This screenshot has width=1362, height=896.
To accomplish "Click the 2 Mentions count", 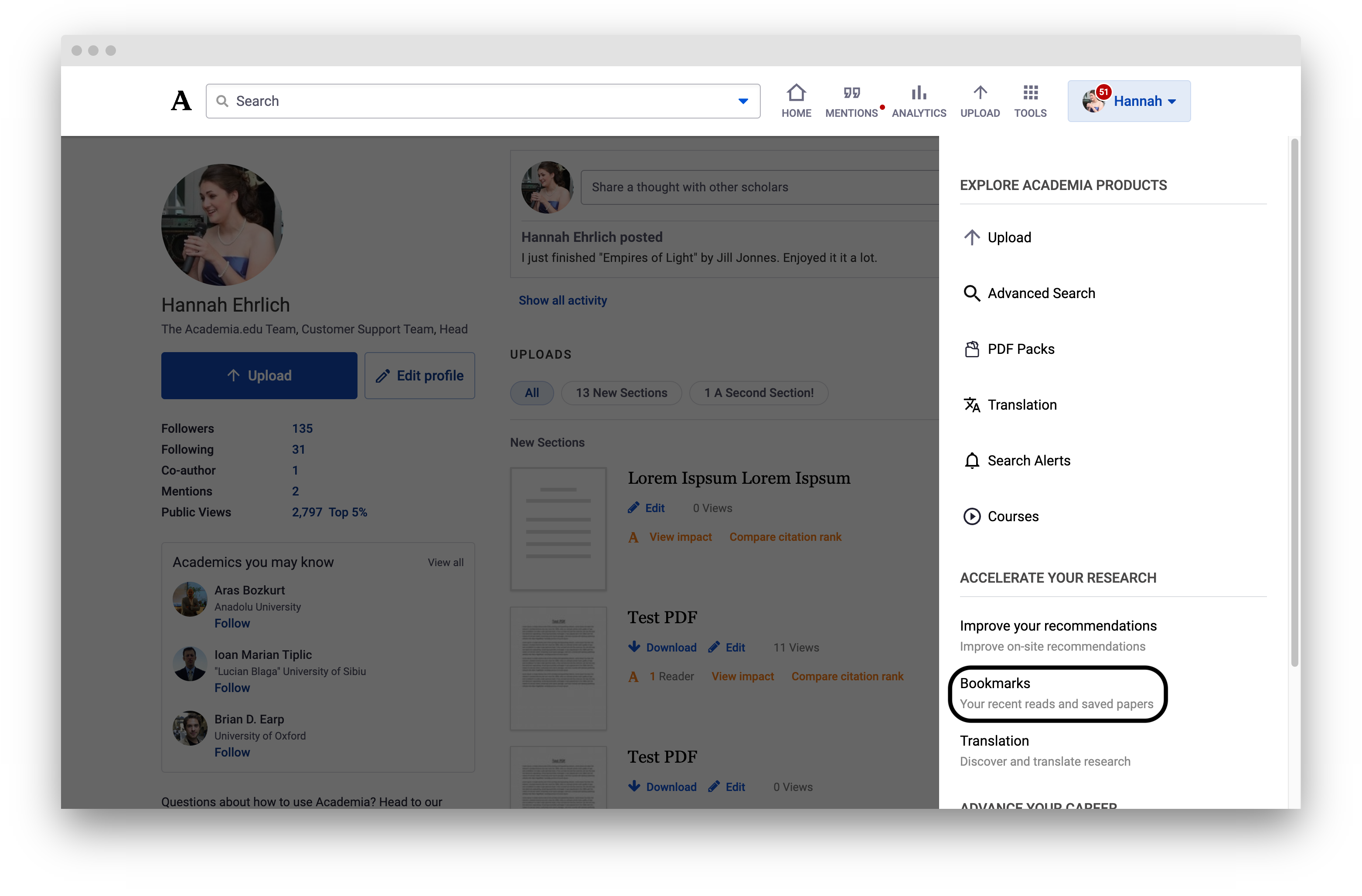I will pyautogui.click(x=295, y=492).
